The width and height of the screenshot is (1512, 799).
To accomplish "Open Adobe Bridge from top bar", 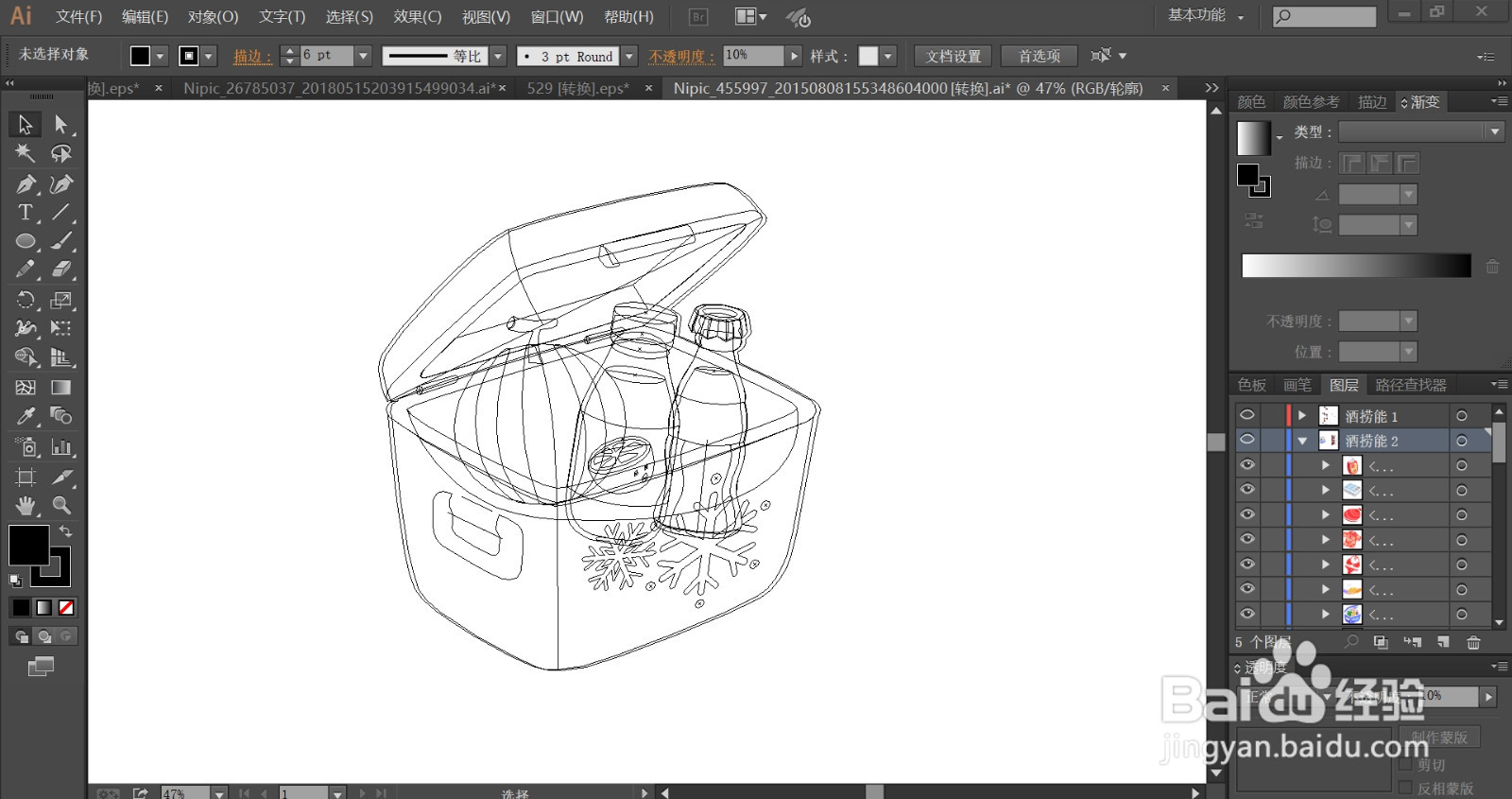I will (x=697, y=16).
